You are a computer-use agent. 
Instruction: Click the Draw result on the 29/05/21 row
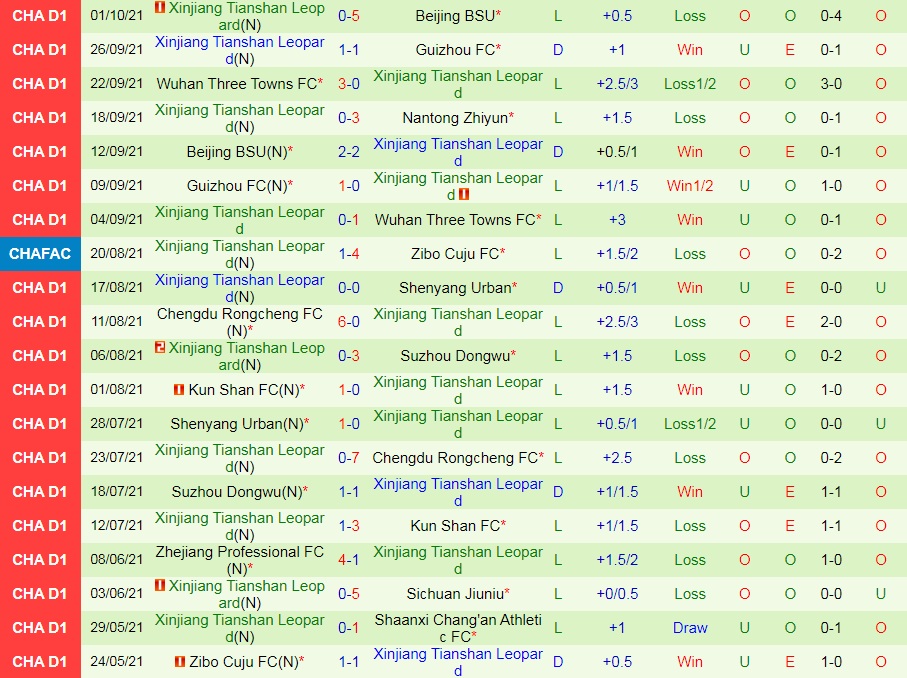(689, 627)
